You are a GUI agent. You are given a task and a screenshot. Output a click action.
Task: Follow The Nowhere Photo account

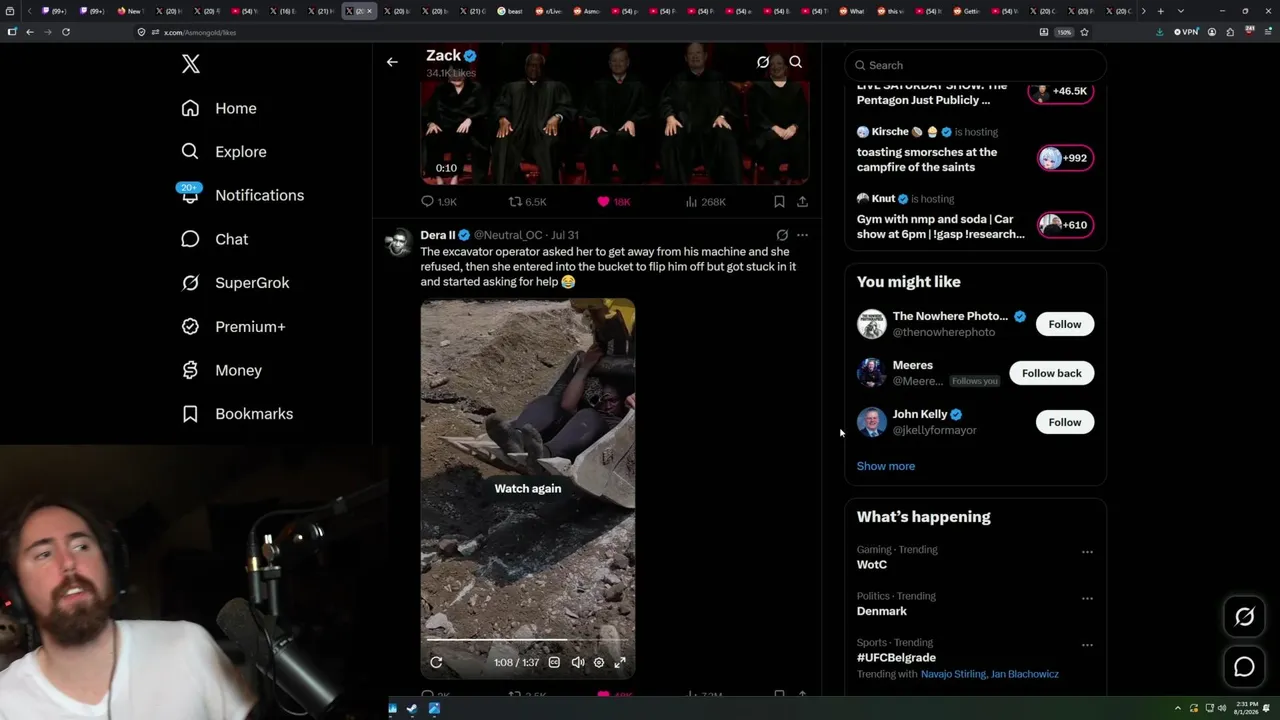point(1065,324)
